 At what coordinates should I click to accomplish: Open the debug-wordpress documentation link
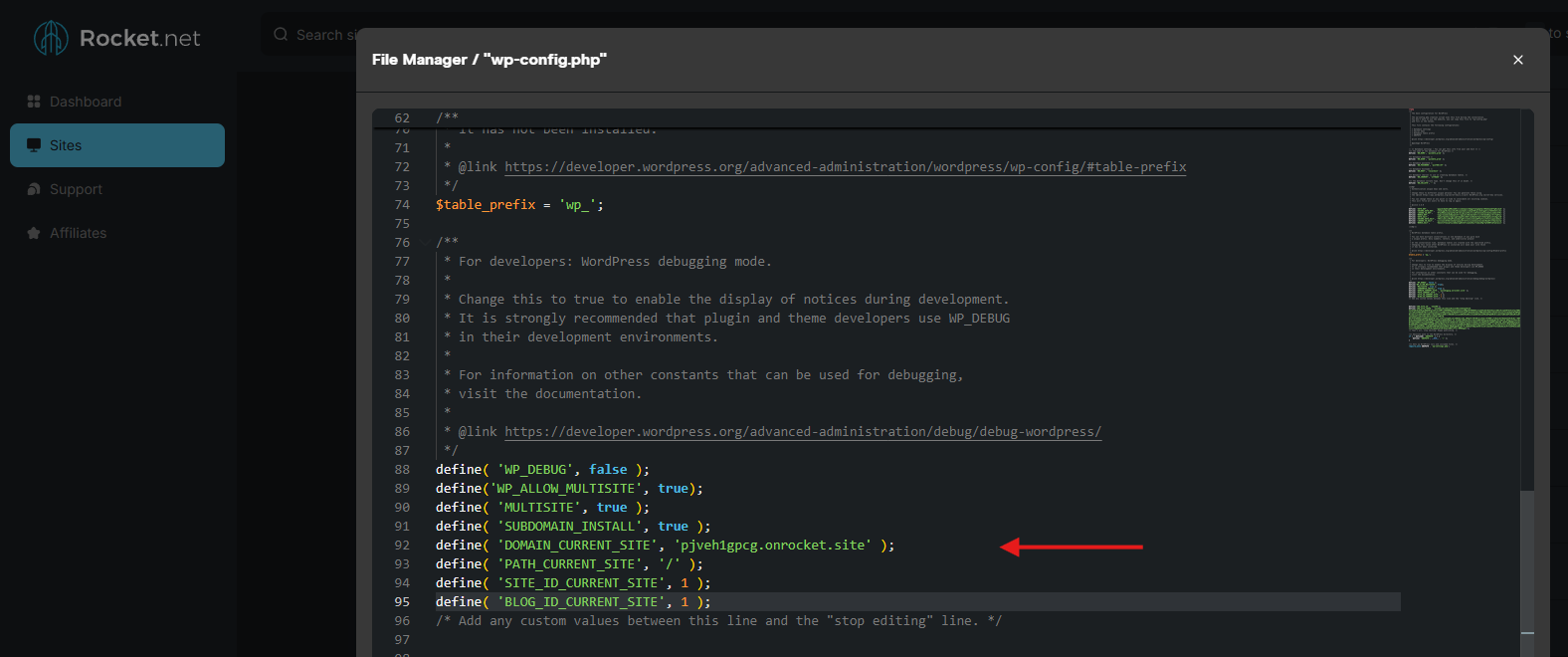(x=803, y=432)
